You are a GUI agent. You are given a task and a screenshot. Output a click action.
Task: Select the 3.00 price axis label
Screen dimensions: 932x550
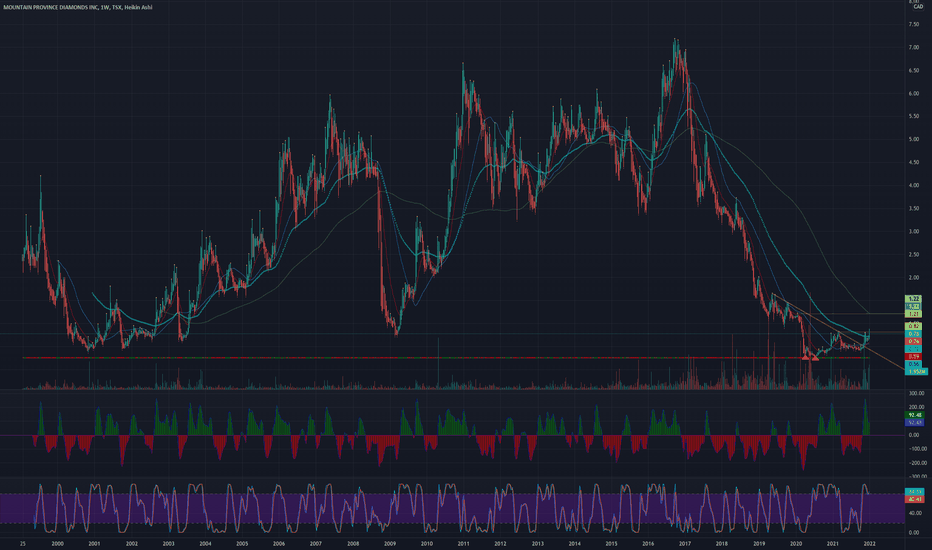click(x=913, y=232)
